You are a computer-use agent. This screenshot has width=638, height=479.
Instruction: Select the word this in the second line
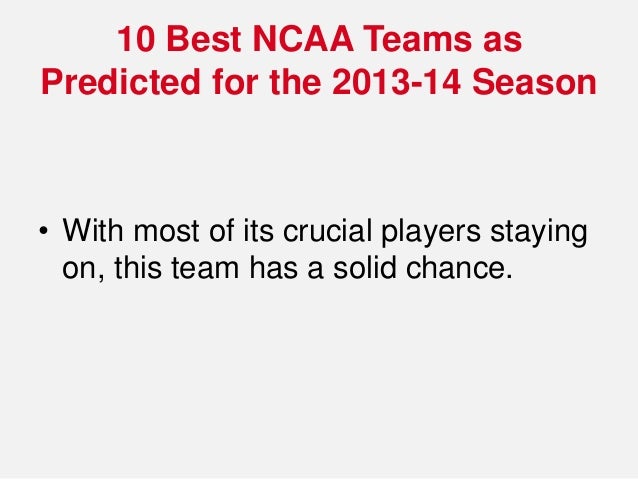click(x=138, y=267)
